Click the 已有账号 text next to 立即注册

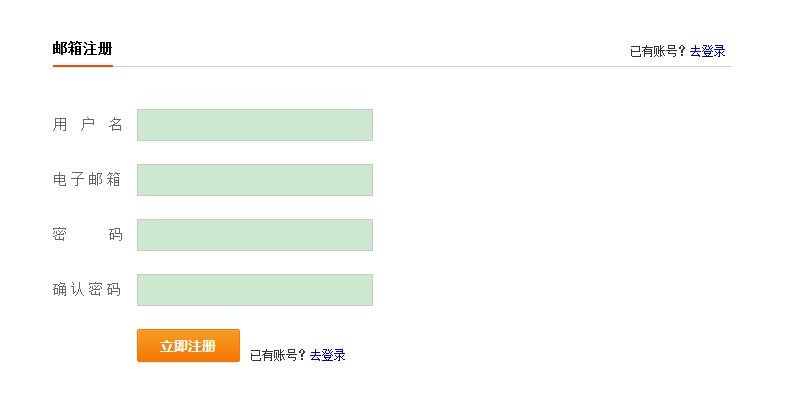pos(273,355)
